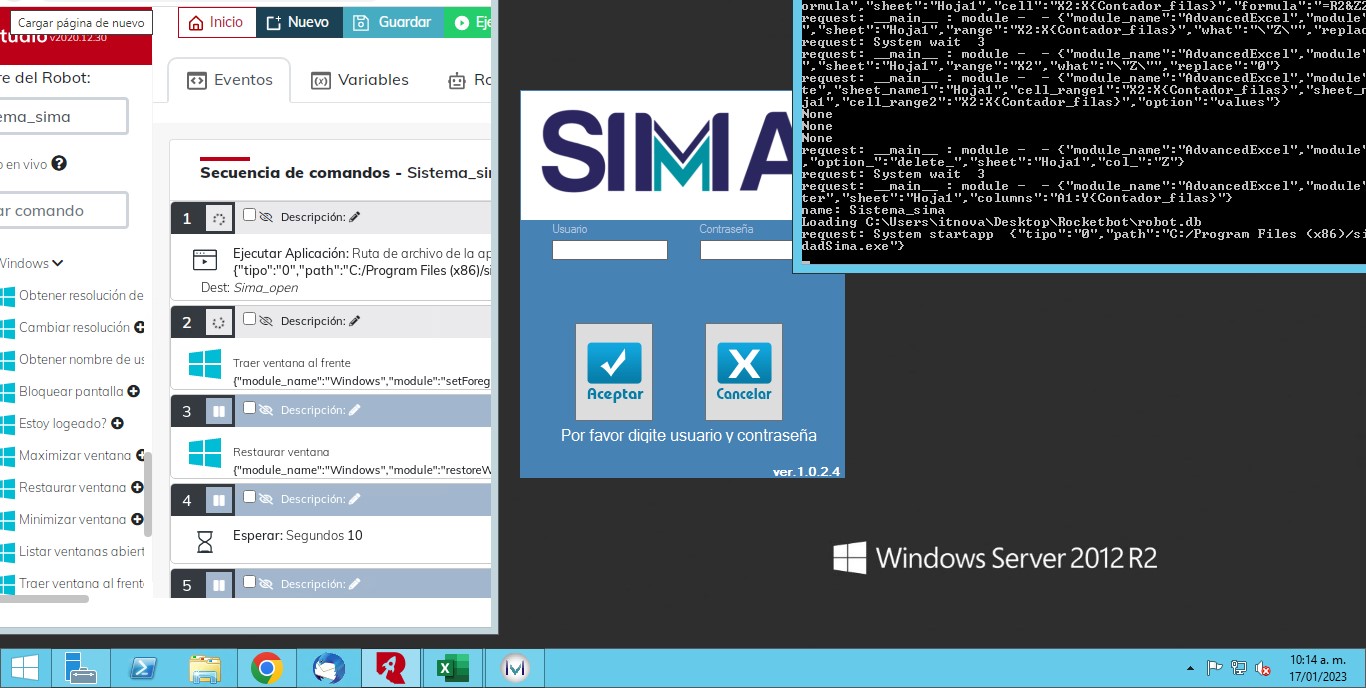This screenshot has width=1366, height=688.
Task: Collapse the Windows command category chevron
Action: coord(57,263)
